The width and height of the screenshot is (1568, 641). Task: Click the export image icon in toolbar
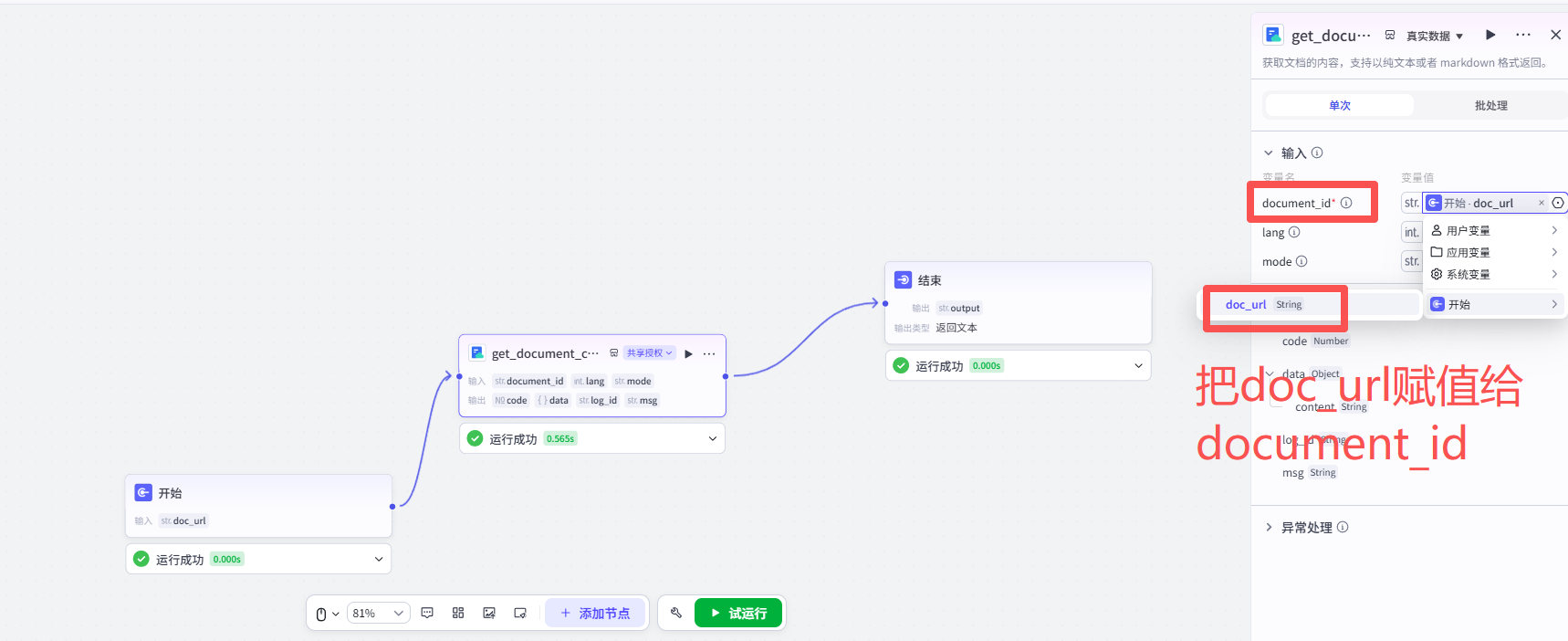point(489,614)
